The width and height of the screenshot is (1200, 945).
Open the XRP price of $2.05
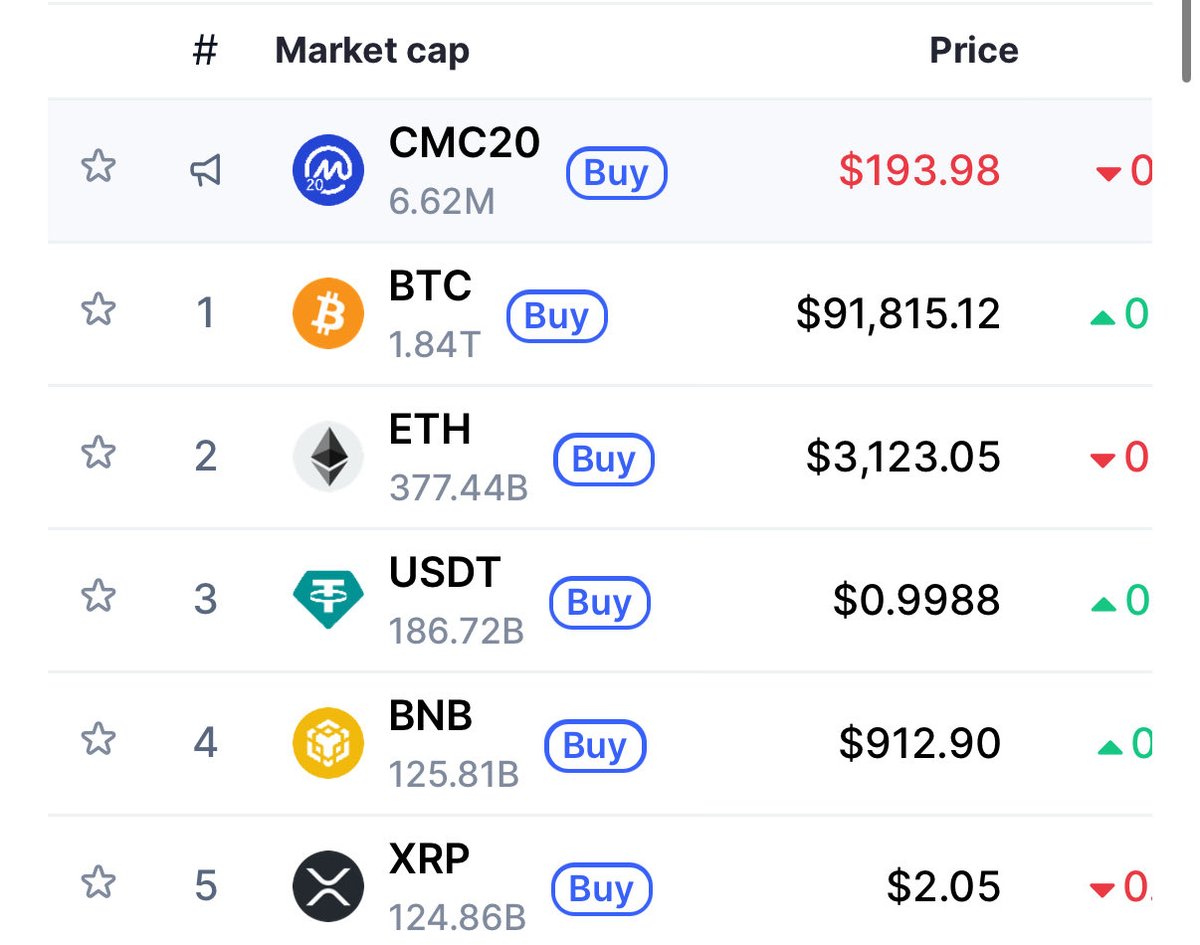[x=943, y=886]
